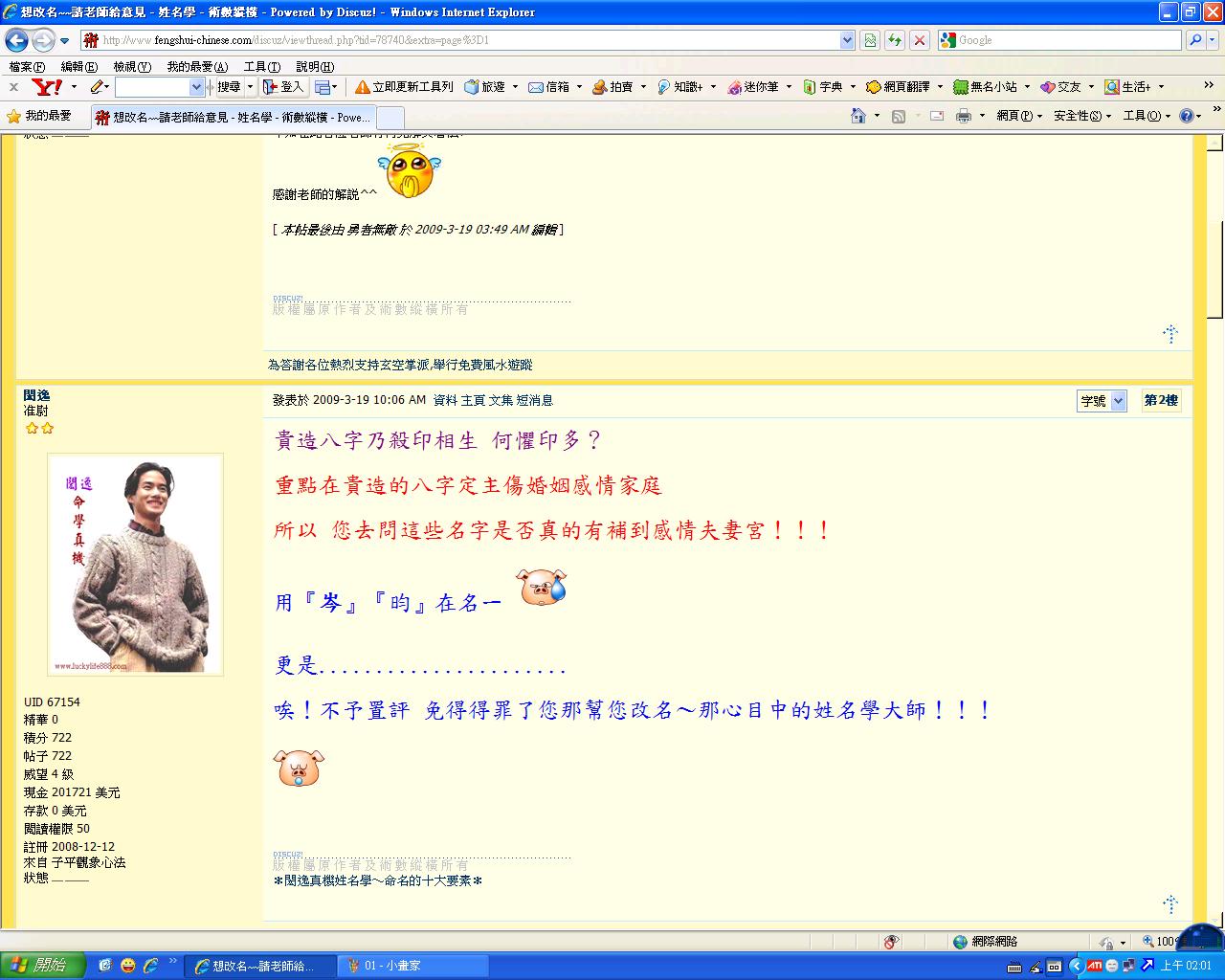Click the browser Back arrow button
Viewport: 1225px width, 980px height.
16,40
